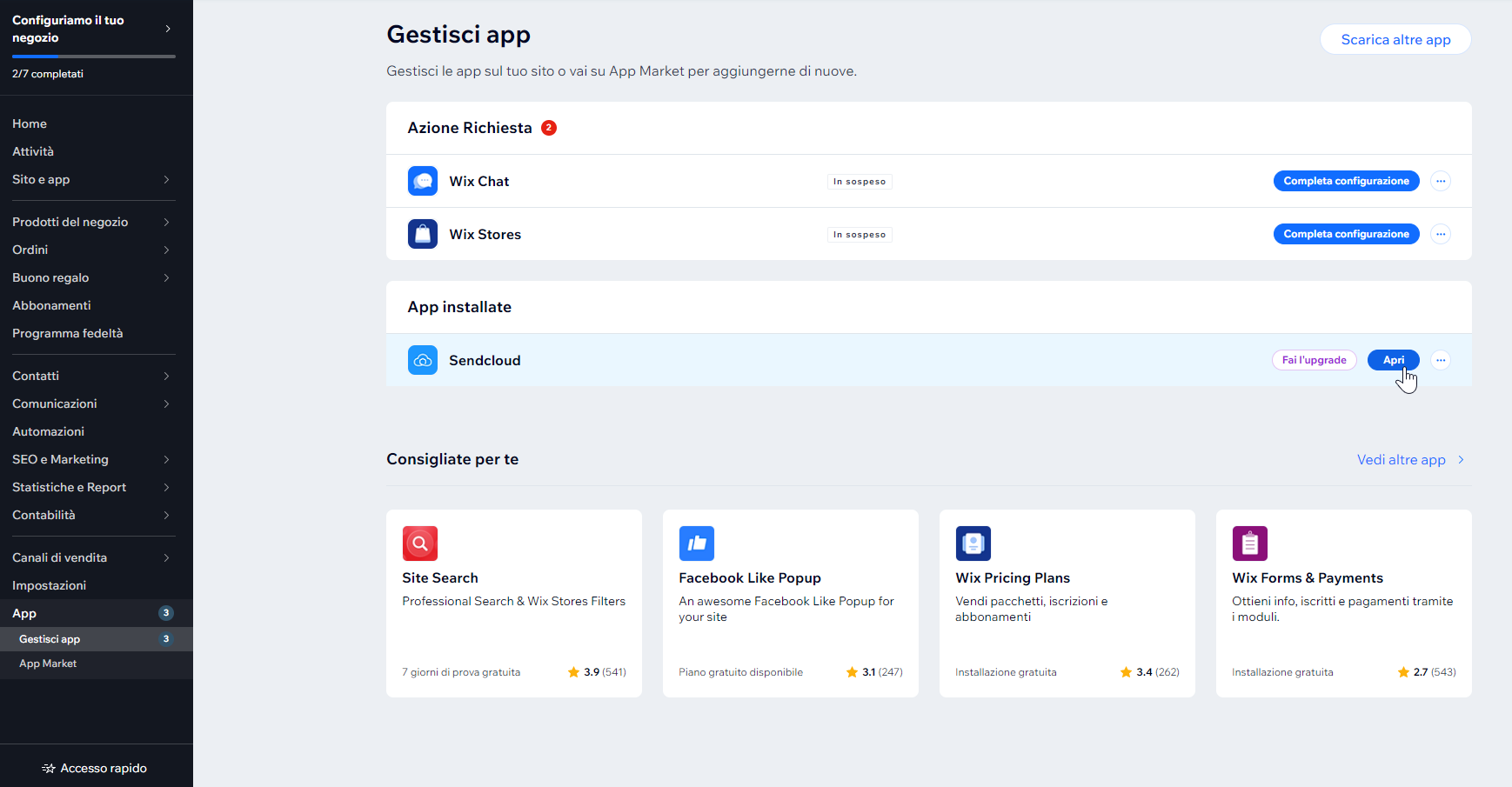1512x787 pixels.
Task: Click the store setup progress bar
Action: pyautogui.click(x=94, y=57)
